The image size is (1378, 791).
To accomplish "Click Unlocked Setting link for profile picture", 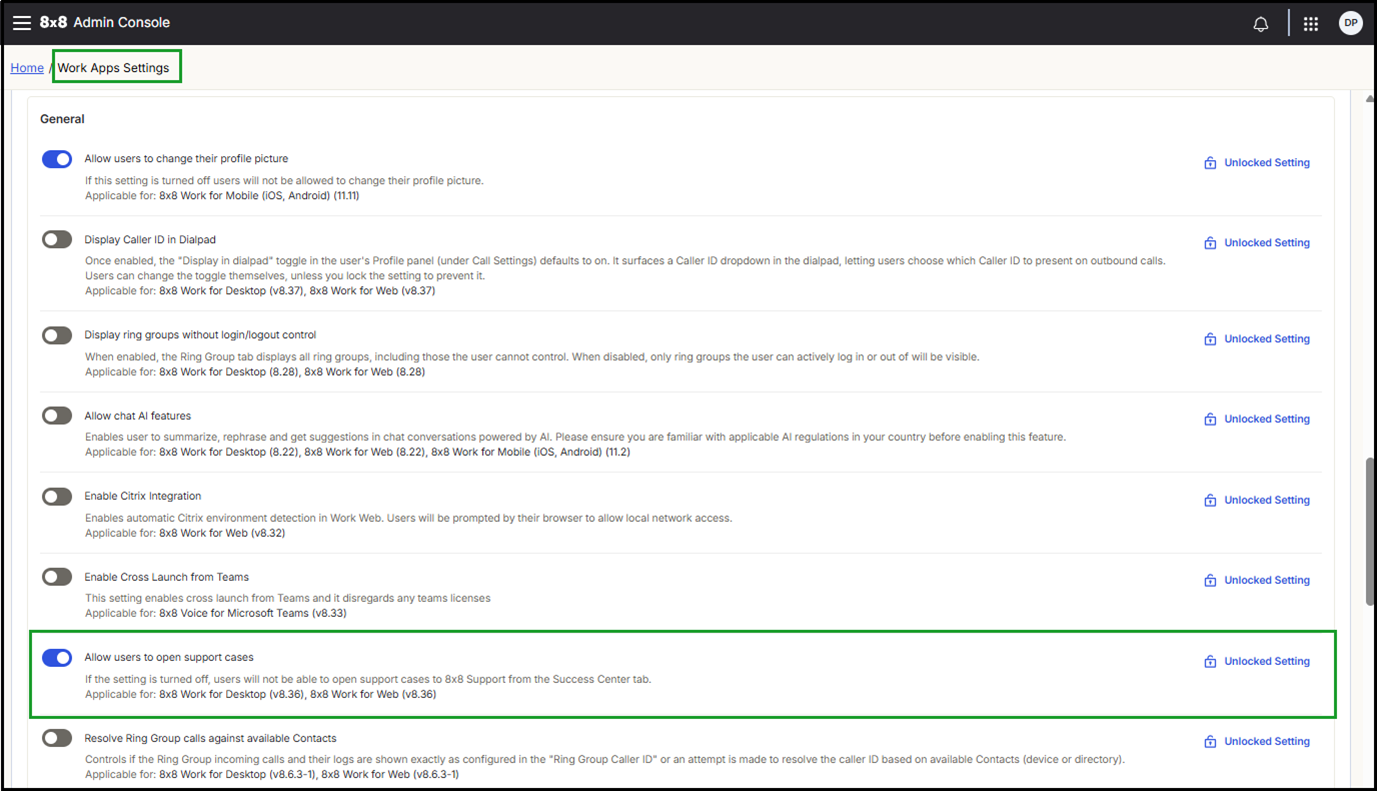I will pyautogui.click(x=1267, y=163).
